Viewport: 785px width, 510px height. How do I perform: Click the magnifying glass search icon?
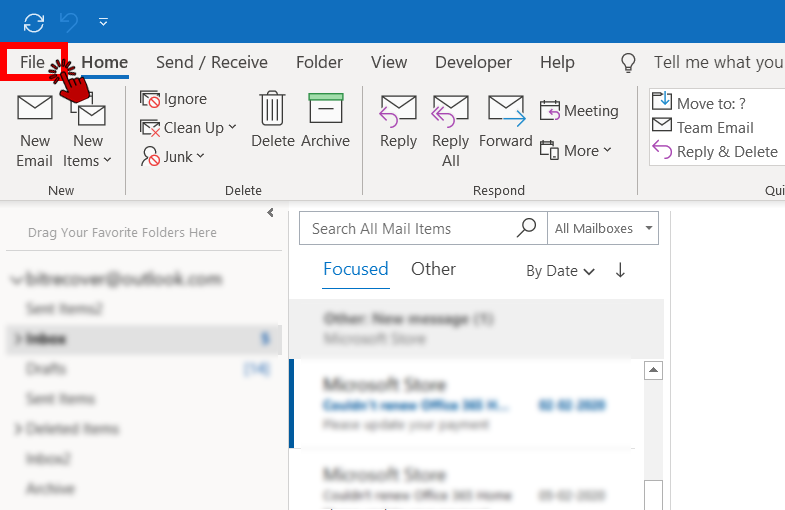pos(526,228)
